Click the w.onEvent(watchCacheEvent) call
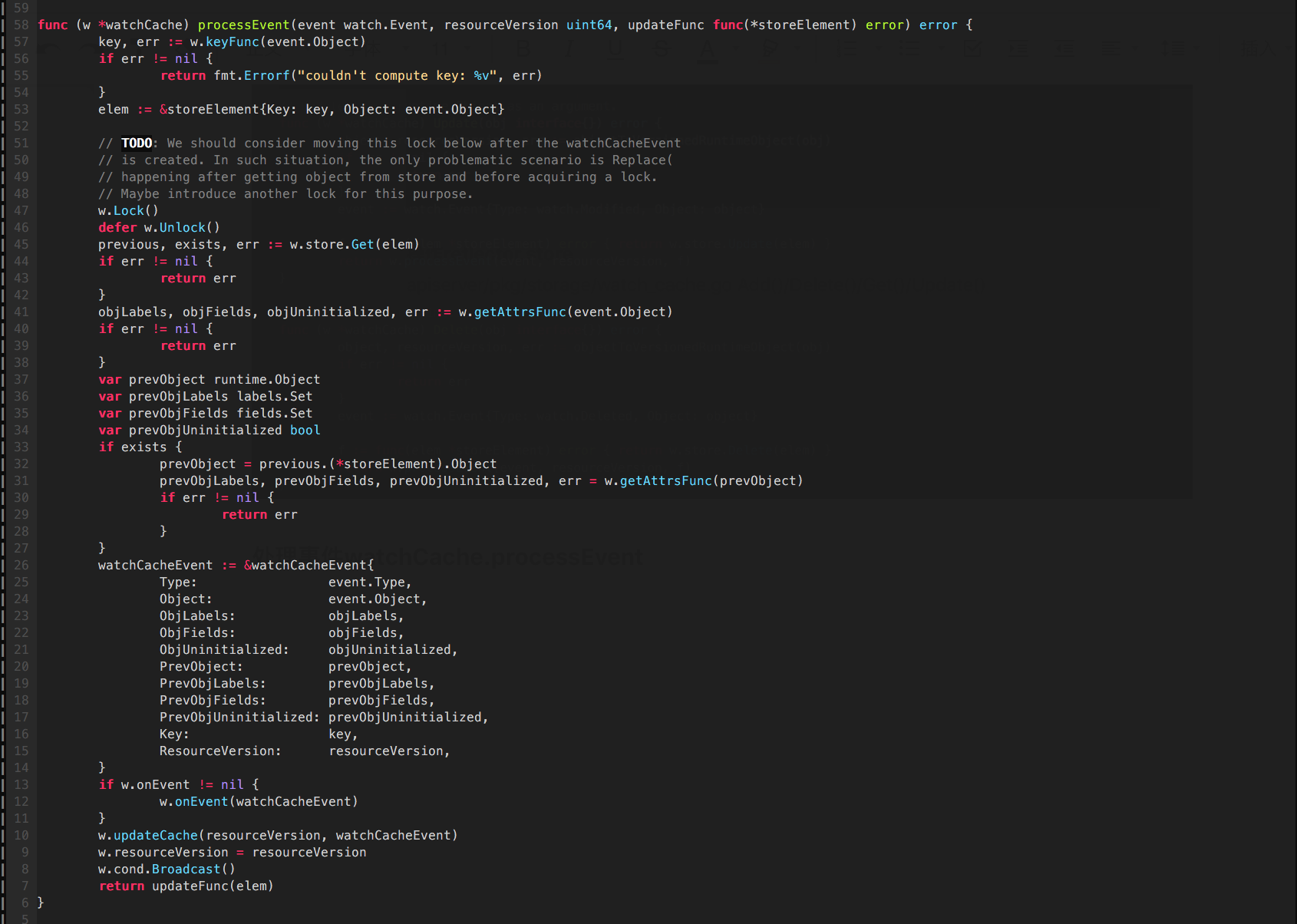 pyautogui.click(x=259, y=802)
